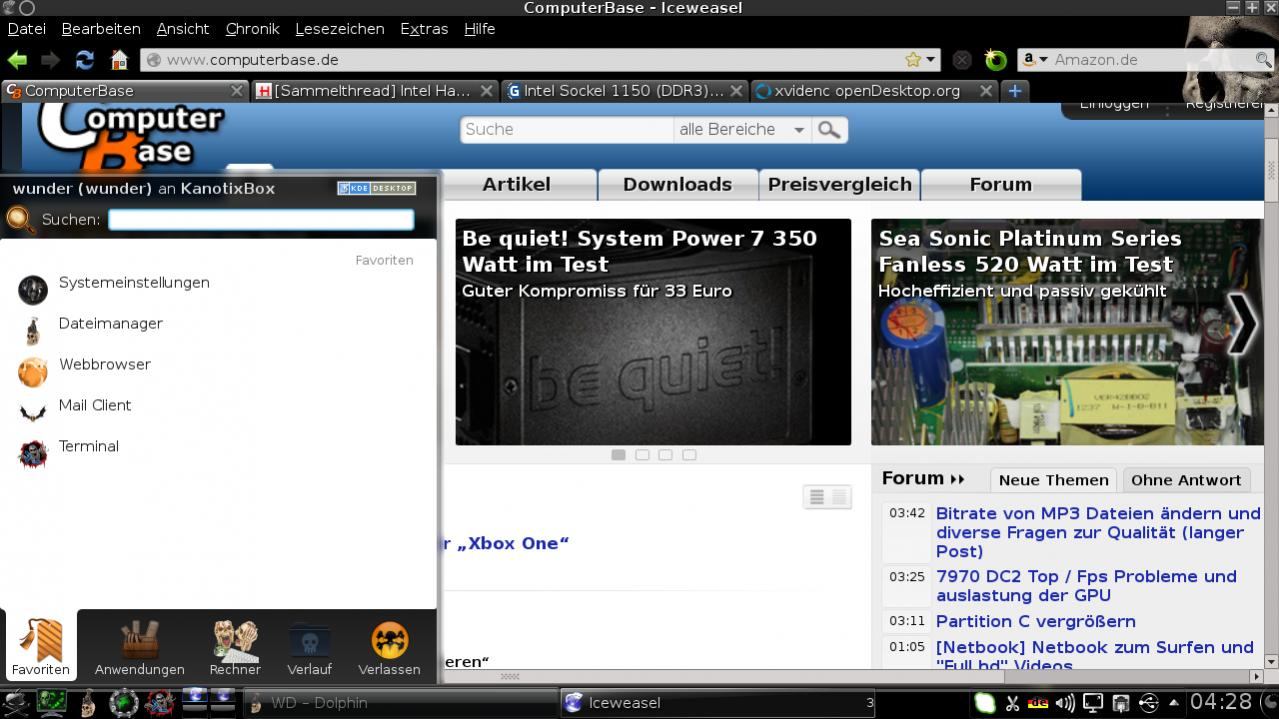The height and width of the screenshot is (719, 1279).
Task: Click the green swirl icon beside the search box
Action: click(x=995, y=60)
